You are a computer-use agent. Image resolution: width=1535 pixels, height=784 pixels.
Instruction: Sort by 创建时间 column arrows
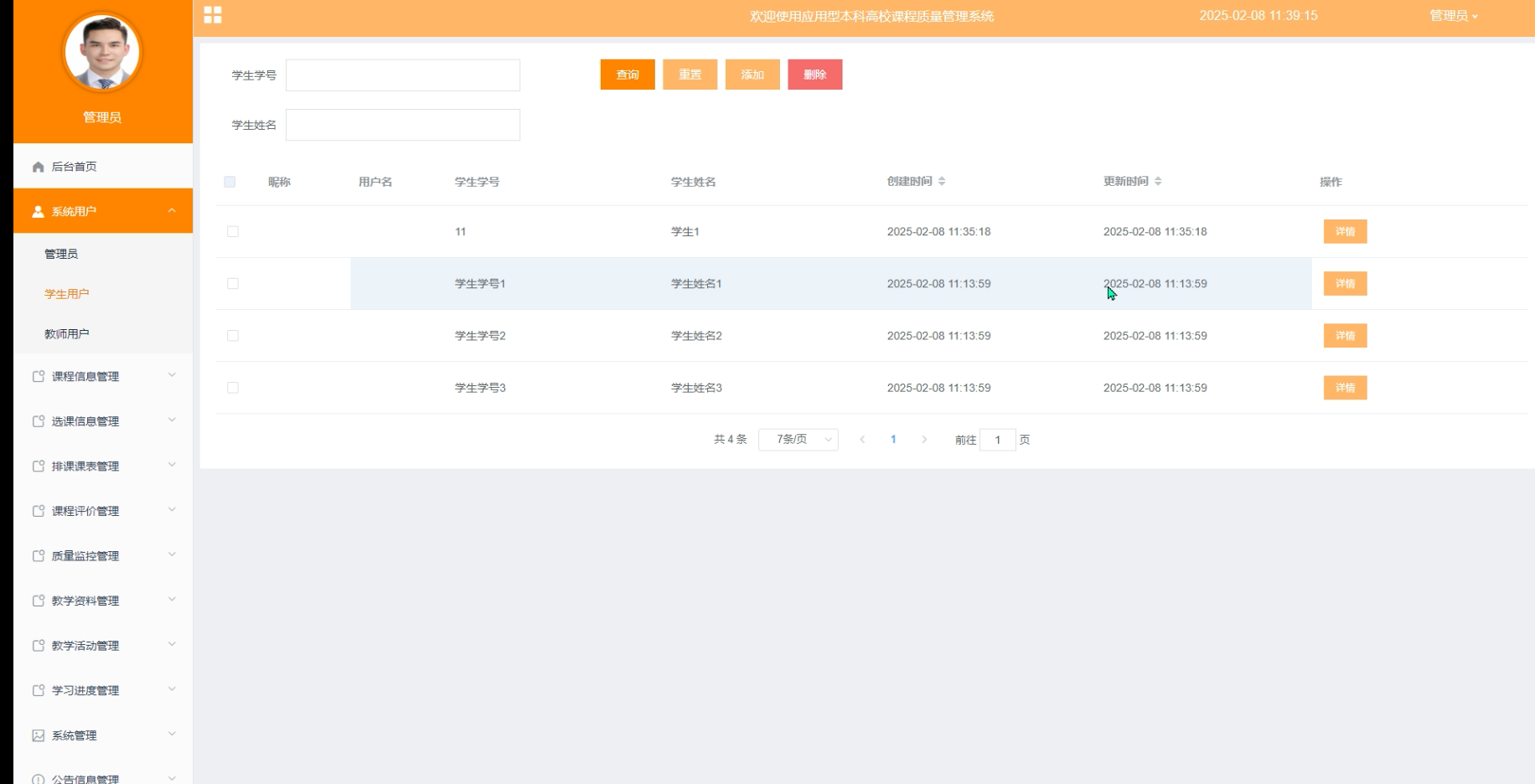pos(942,181)
